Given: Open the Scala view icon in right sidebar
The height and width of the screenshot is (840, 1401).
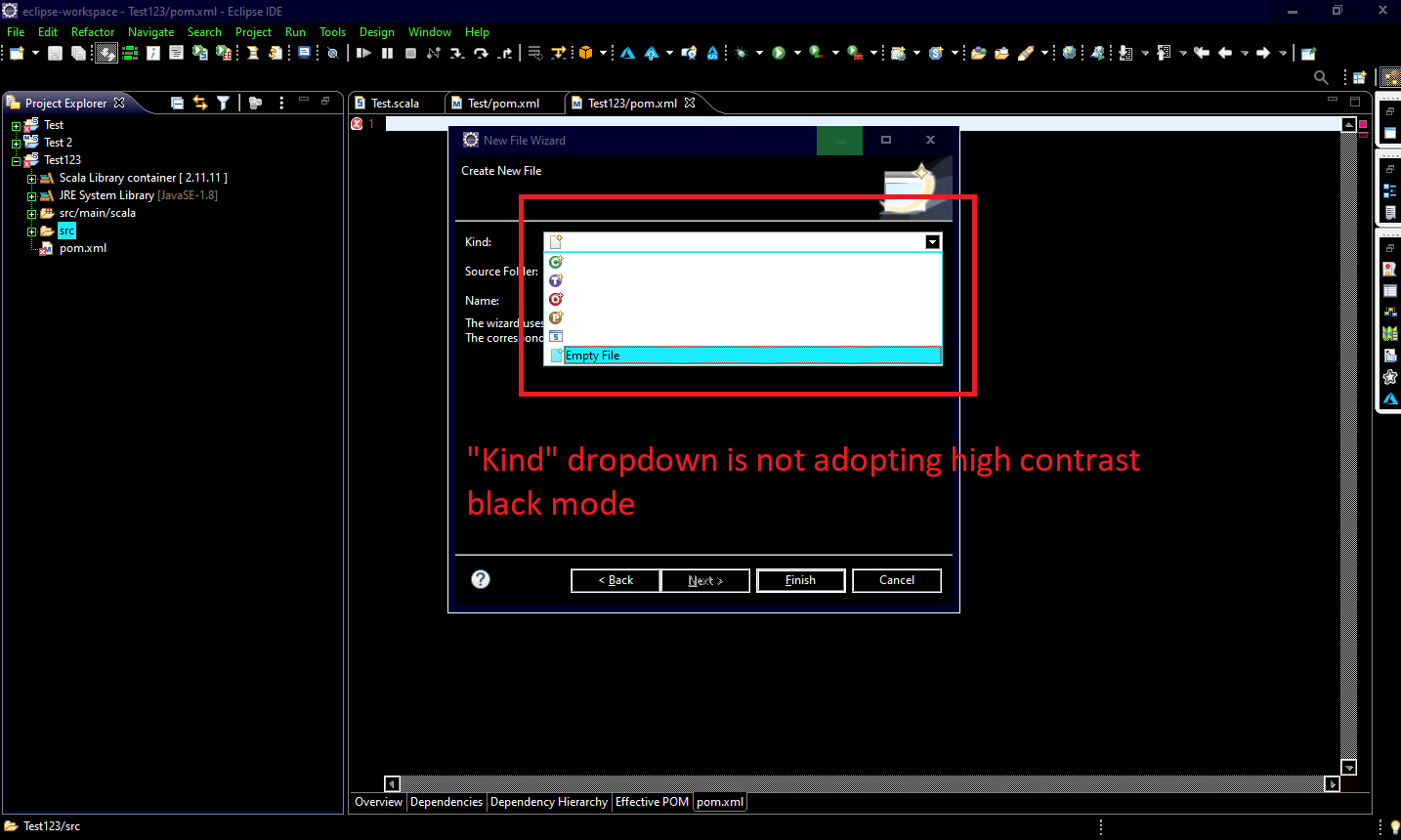Looking at the screenshot, I should (x=1390, y=399).
